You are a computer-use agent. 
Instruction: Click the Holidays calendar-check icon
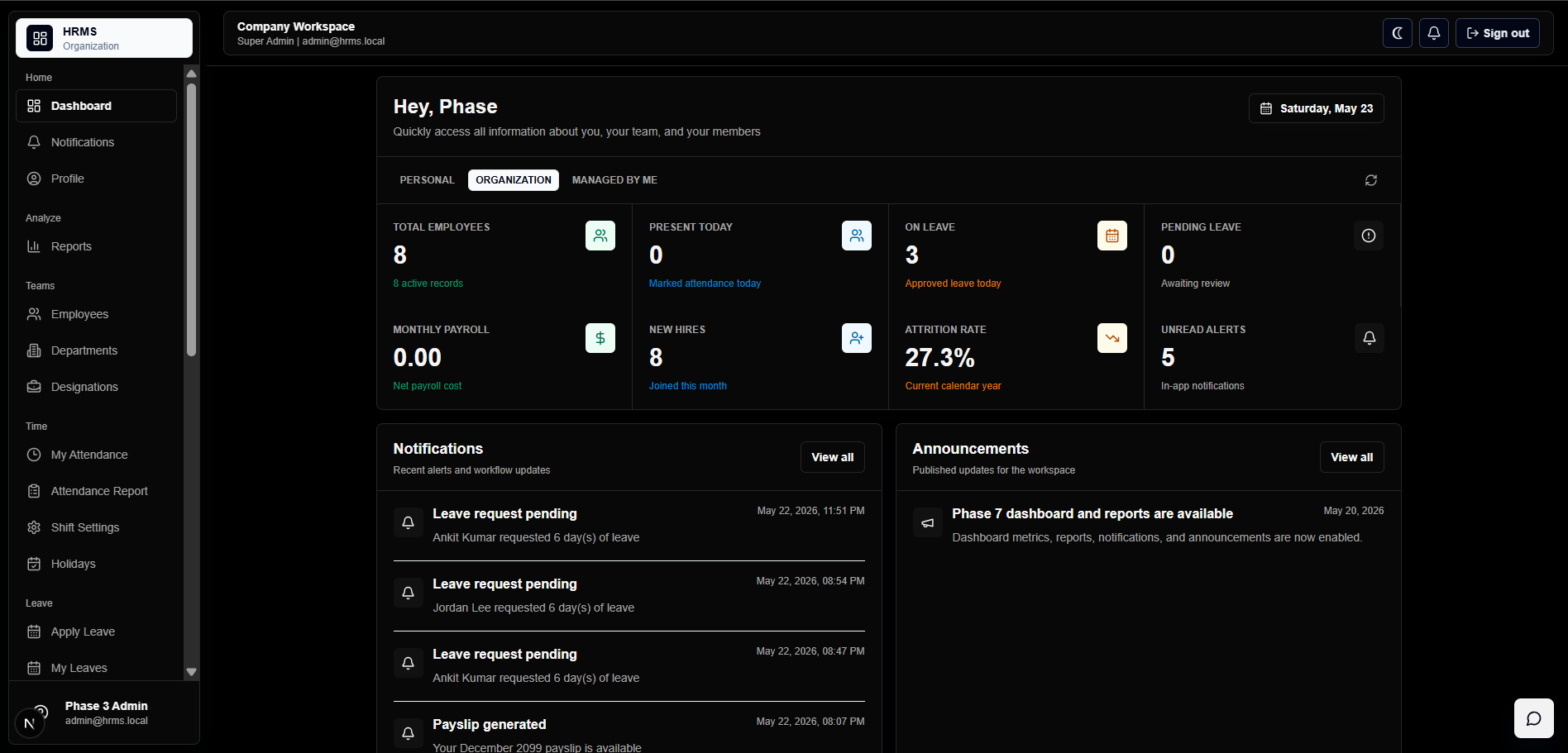tap(34, 564)
